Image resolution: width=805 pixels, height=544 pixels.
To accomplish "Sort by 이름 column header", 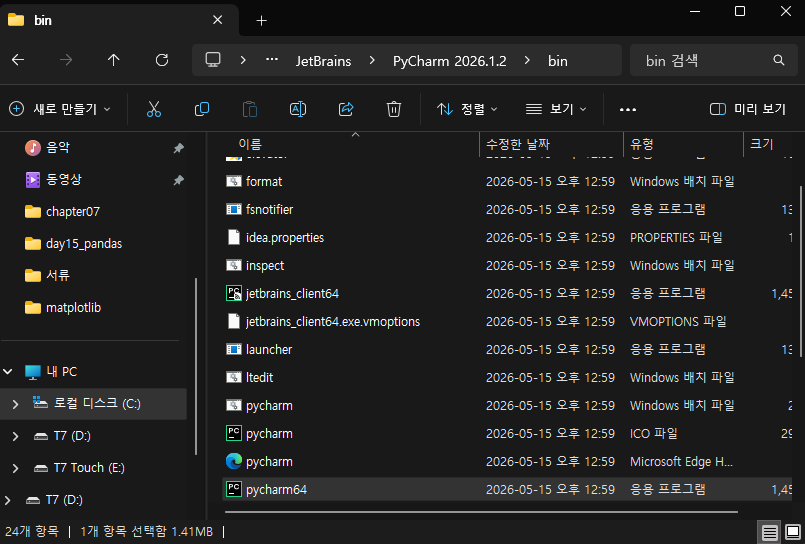I will tap(351, 144).
